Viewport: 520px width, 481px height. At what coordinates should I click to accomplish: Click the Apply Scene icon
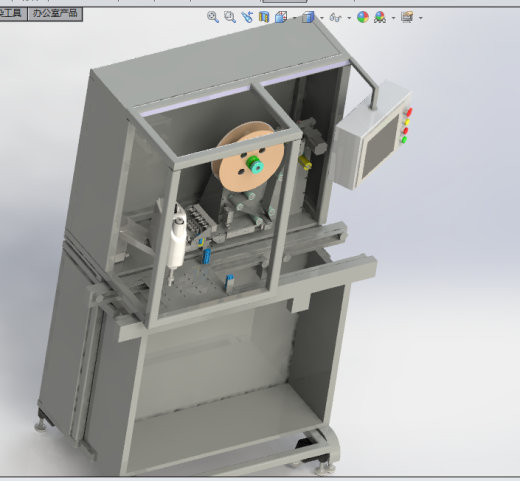[380, 17]
